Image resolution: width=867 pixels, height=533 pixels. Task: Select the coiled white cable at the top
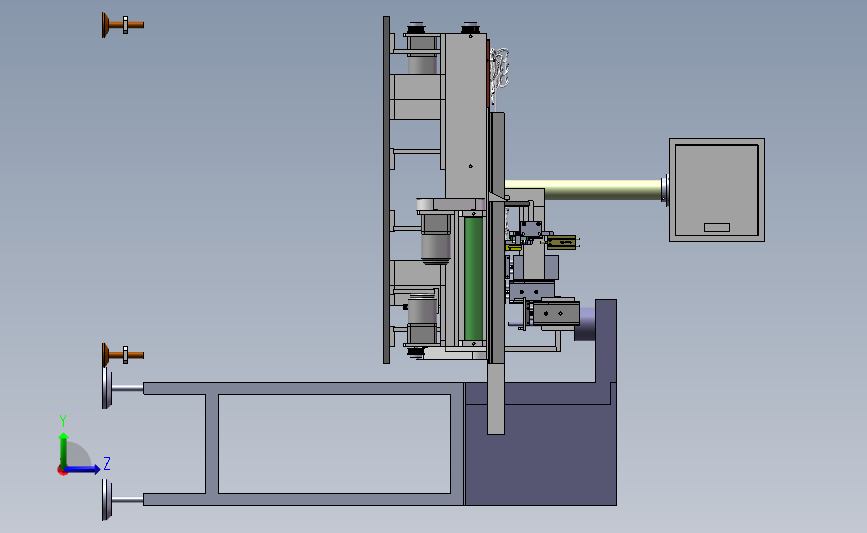(x=499, y=68)
